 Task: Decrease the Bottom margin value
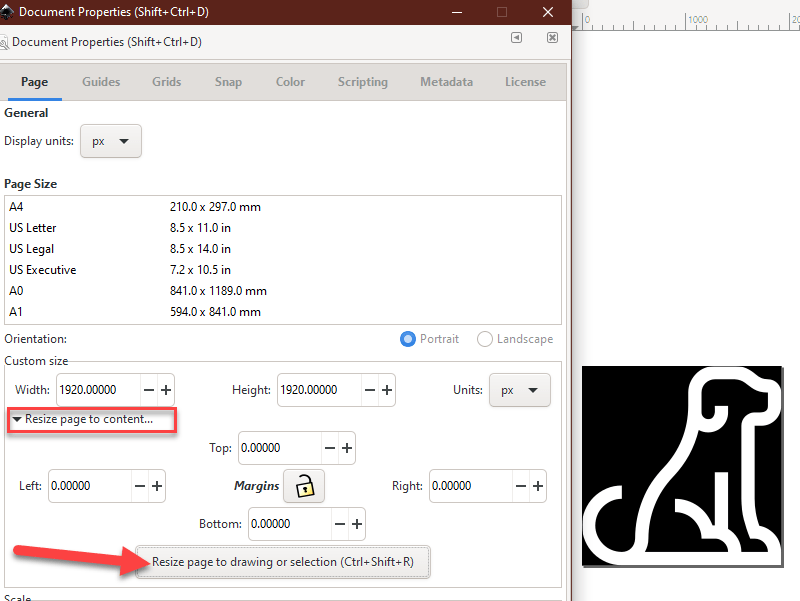click(339, 524)
